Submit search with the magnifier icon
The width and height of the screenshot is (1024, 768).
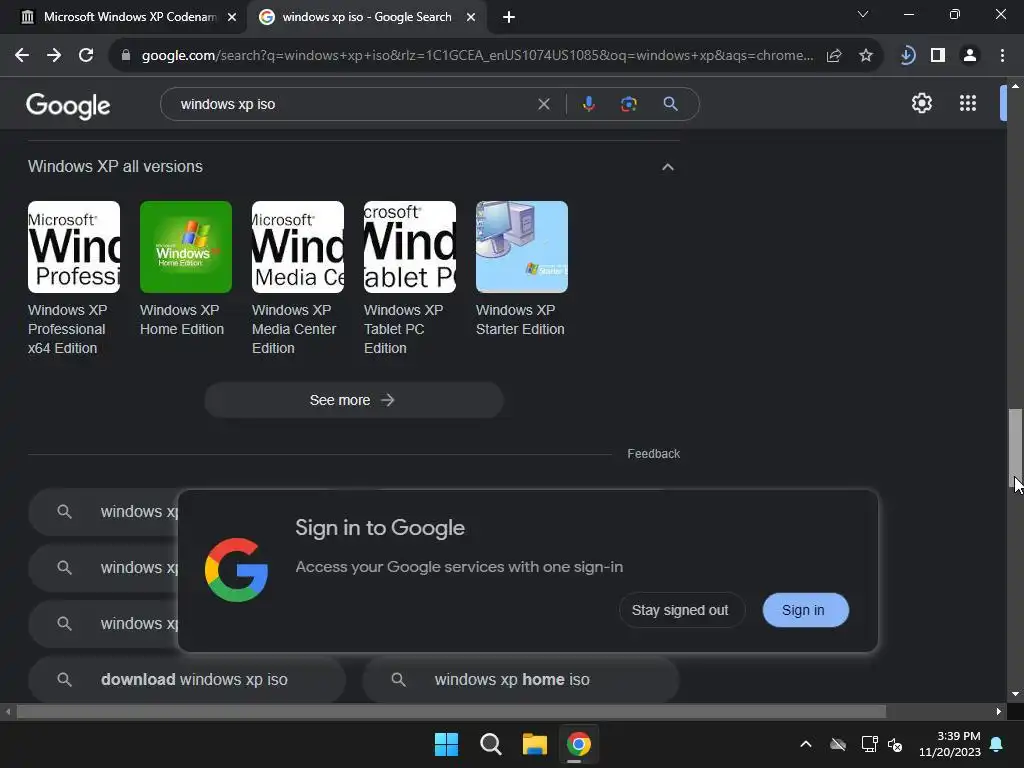(670, 104)
